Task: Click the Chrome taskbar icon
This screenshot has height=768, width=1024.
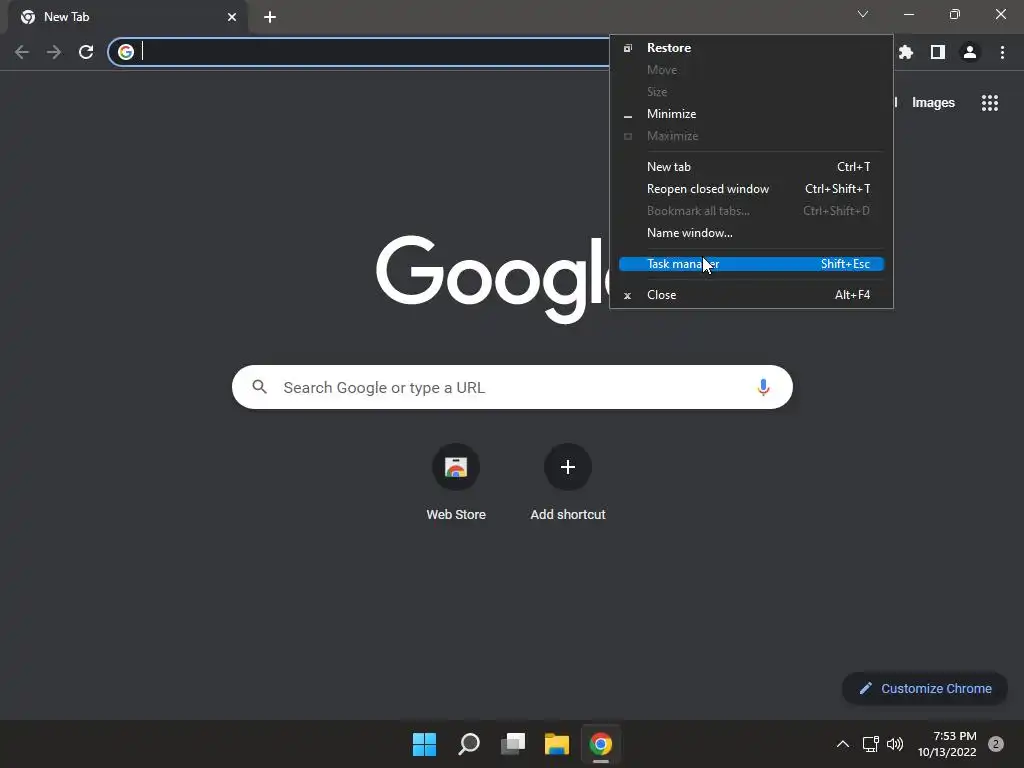Action: pyautogui.click(x=601, y=744)
